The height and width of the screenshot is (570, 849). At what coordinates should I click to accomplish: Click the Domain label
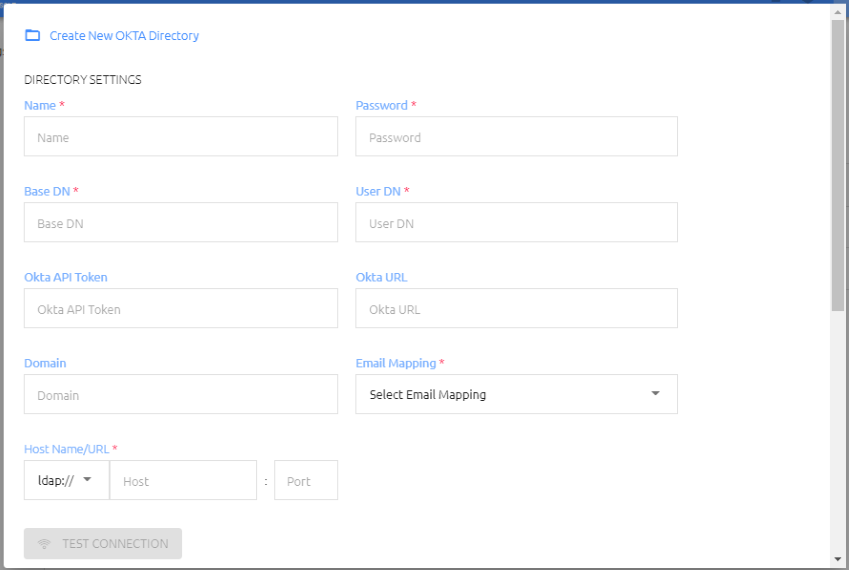pos(45,363)
